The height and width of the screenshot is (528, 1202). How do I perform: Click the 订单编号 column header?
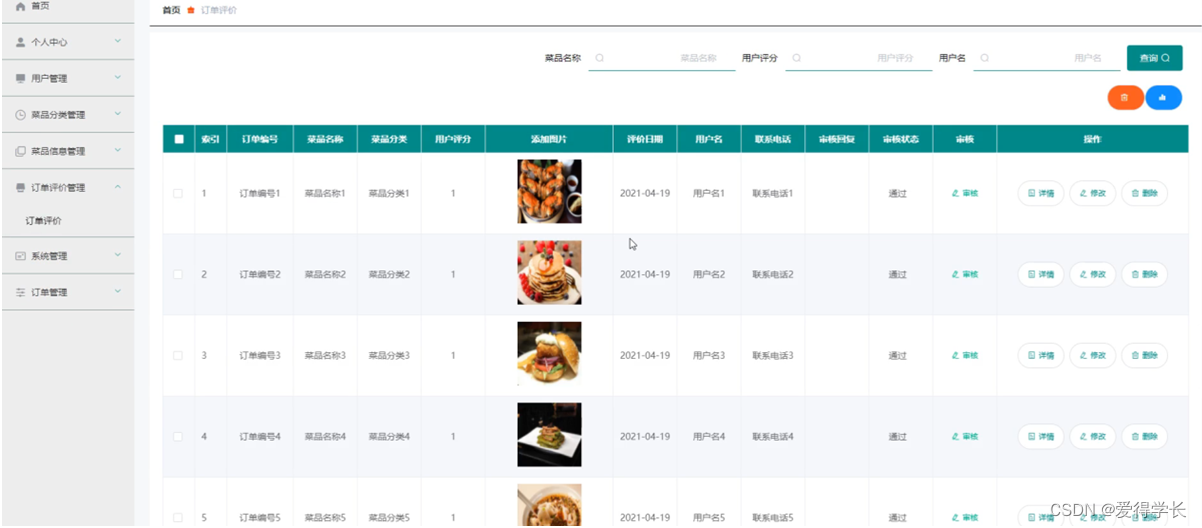click(x=260, y=139)
